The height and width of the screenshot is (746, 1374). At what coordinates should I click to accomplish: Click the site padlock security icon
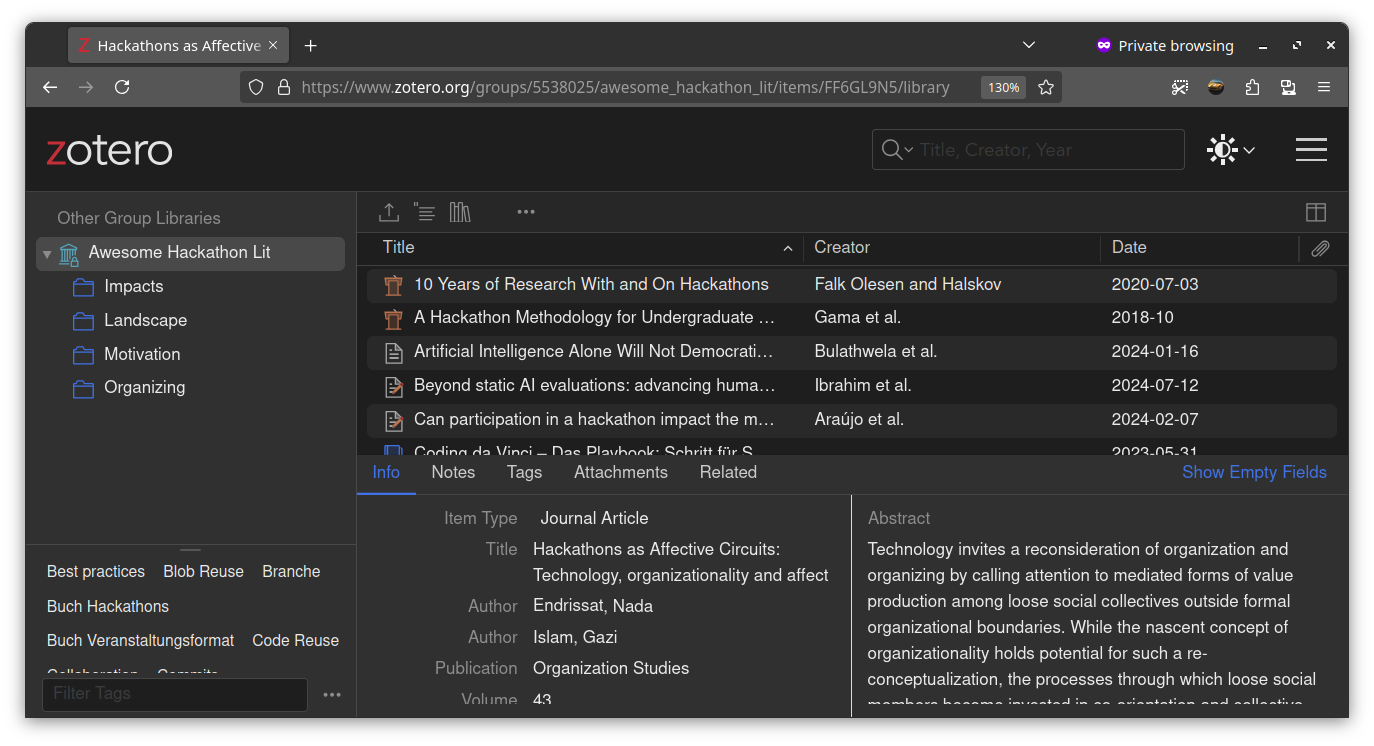click(x=283, y=87)
